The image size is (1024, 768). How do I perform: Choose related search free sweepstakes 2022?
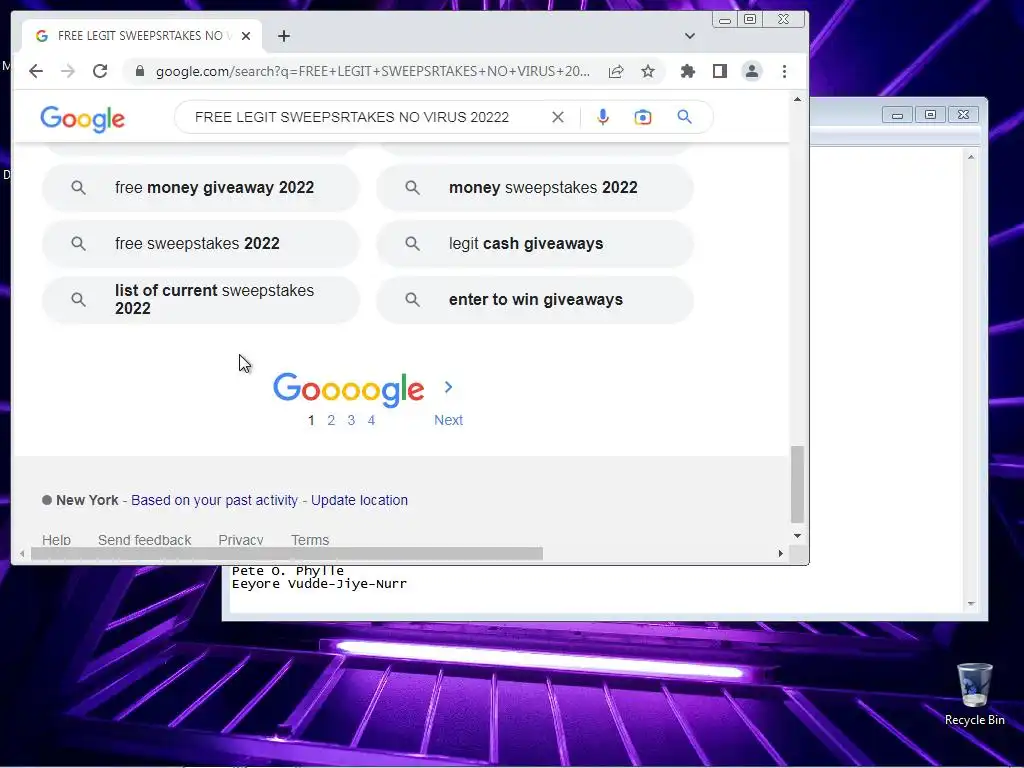point(200,244)
